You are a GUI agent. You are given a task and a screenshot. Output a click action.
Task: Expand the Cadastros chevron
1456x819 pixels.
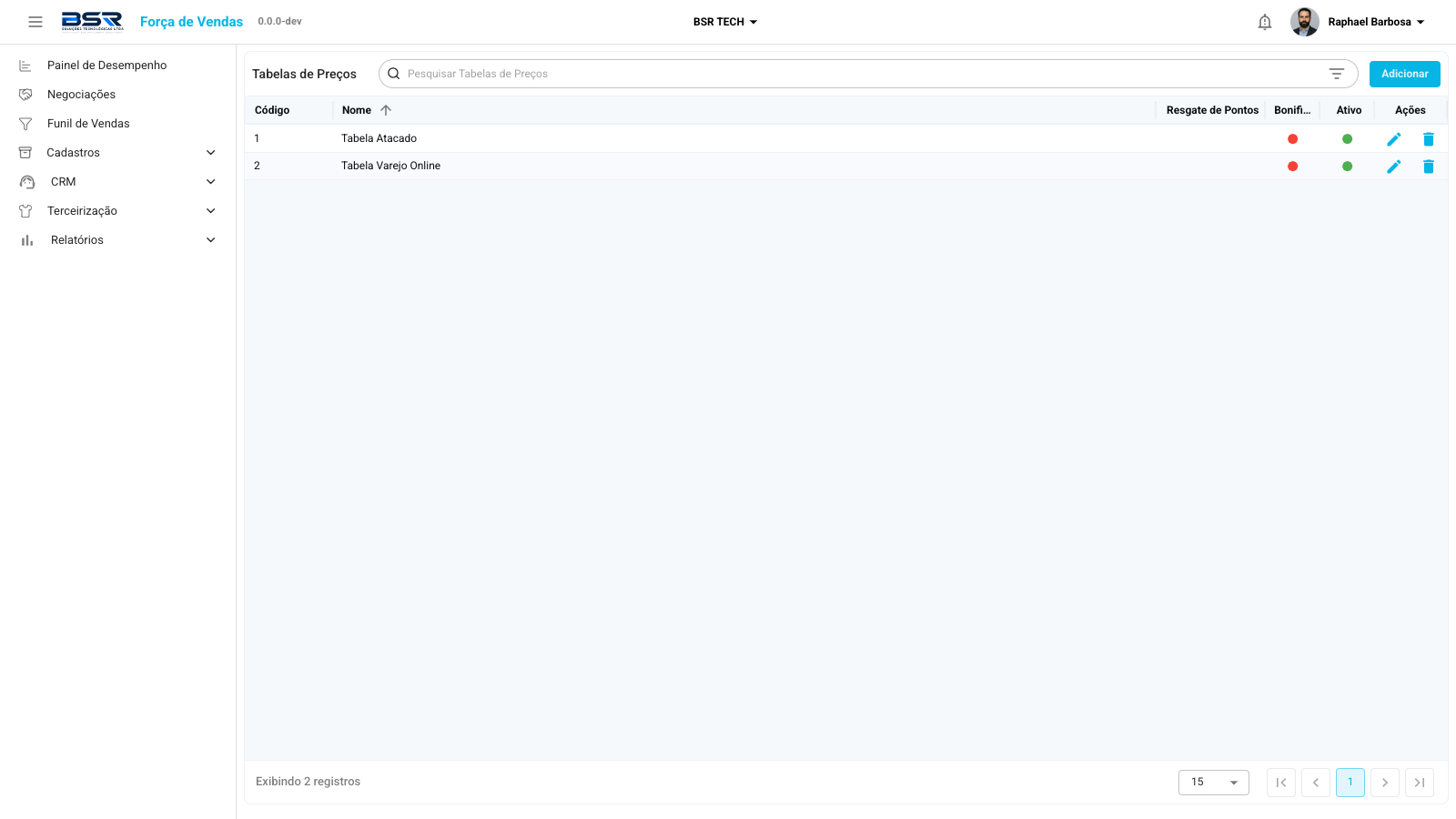pyautogui.click(x=211, y=153)
